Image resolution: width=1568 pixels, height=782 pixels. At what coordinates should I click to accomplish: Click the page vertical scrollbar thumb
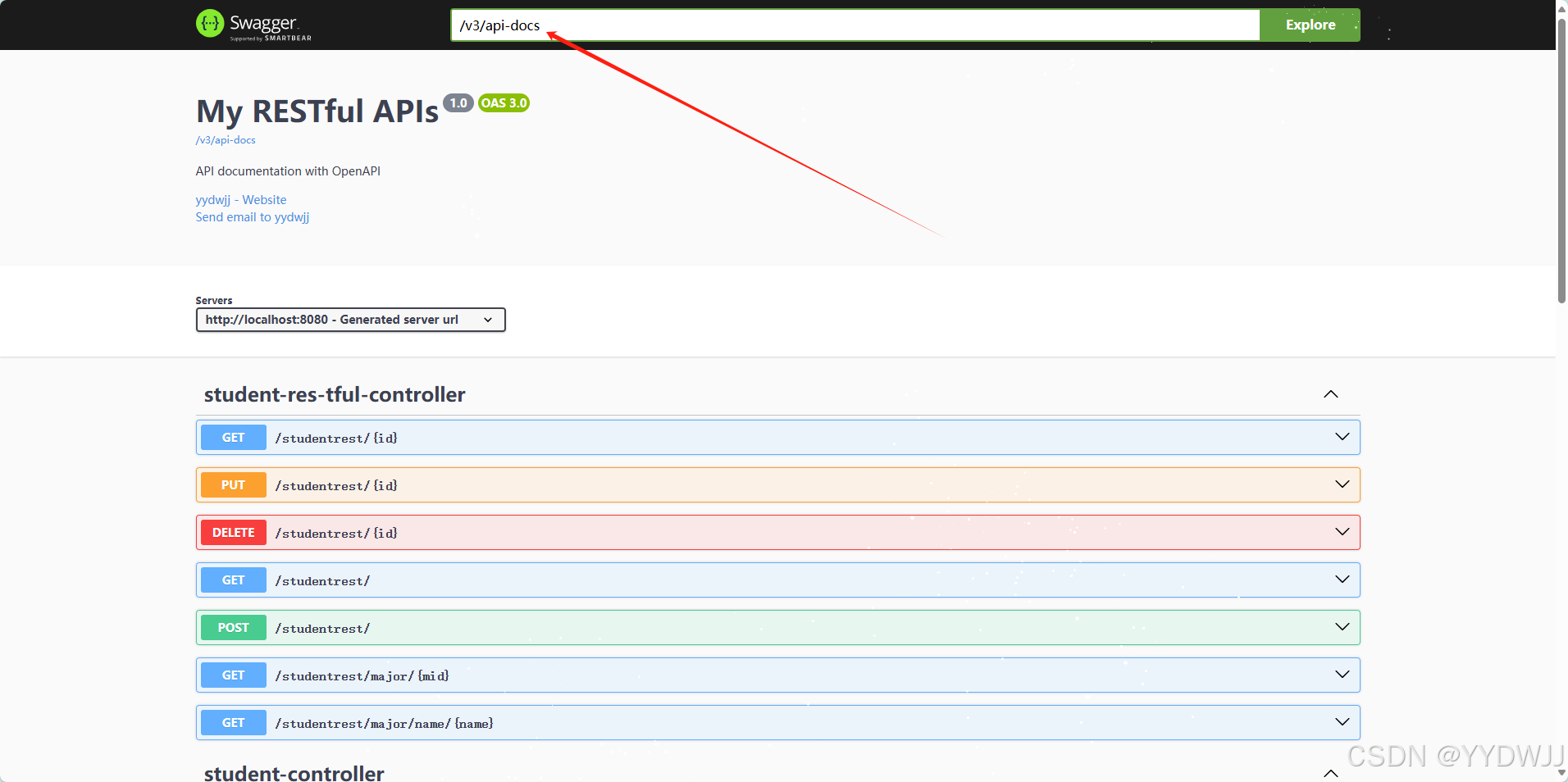[1561, 160]
